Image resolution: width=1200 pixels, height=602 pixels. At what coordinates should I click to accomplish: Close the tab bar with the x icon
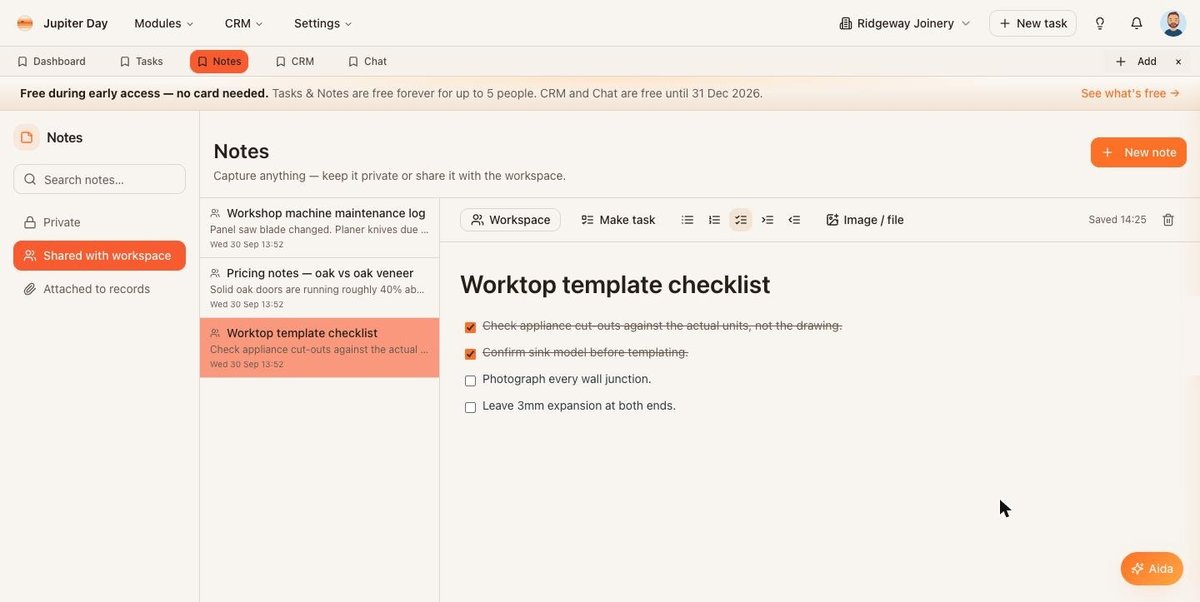[x=1178, y=61]
